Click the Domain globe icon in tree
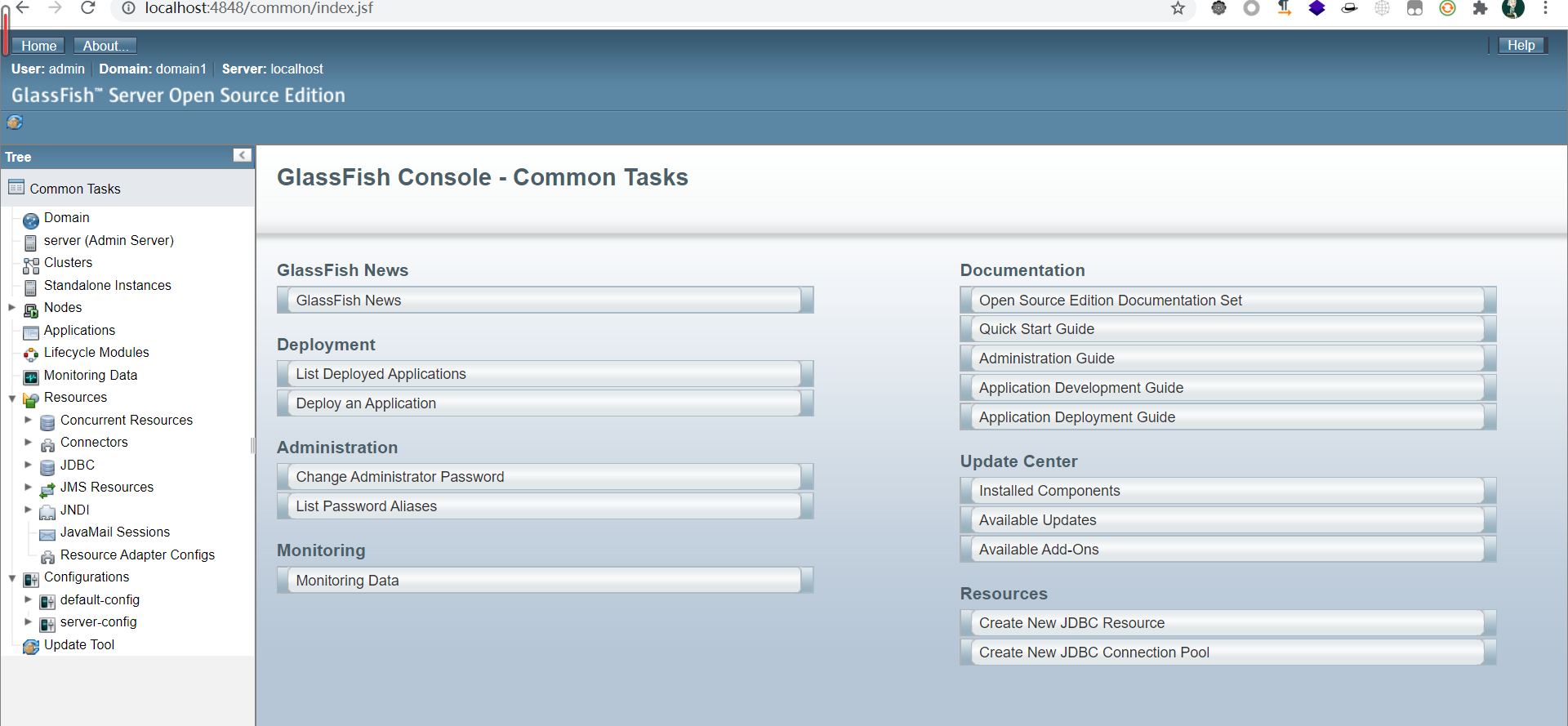The height and width of the screenshot is (726, 1568). pyautogui.click(x=31, y=220)
